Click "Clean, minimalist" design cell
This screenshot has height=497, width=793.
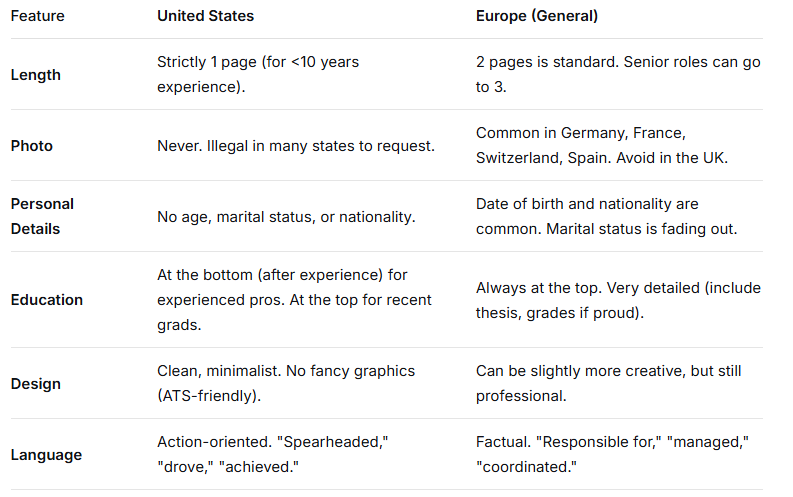click(x=285, y=383)
